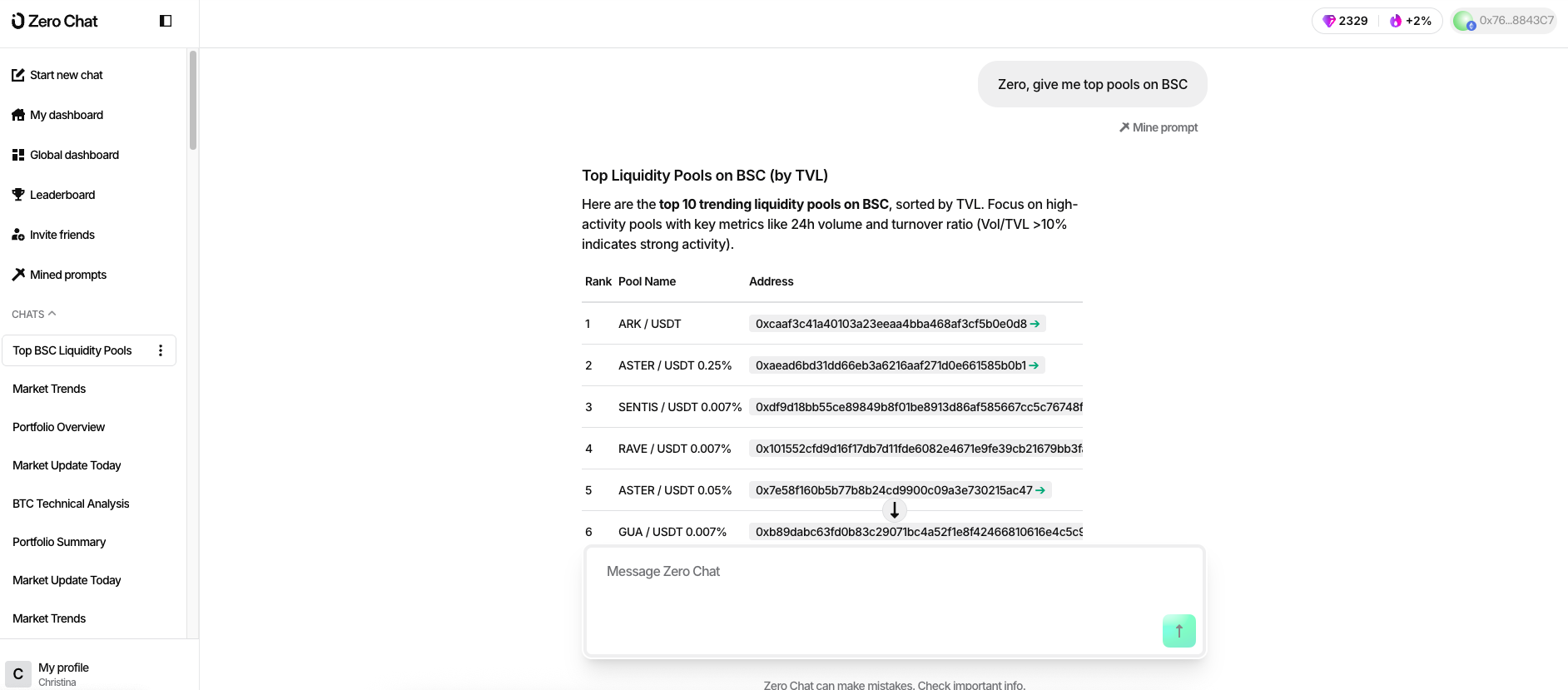This screenshot has height=690, width=1568.
Task: Click Invite friends icon
Action: click(17, 235)
